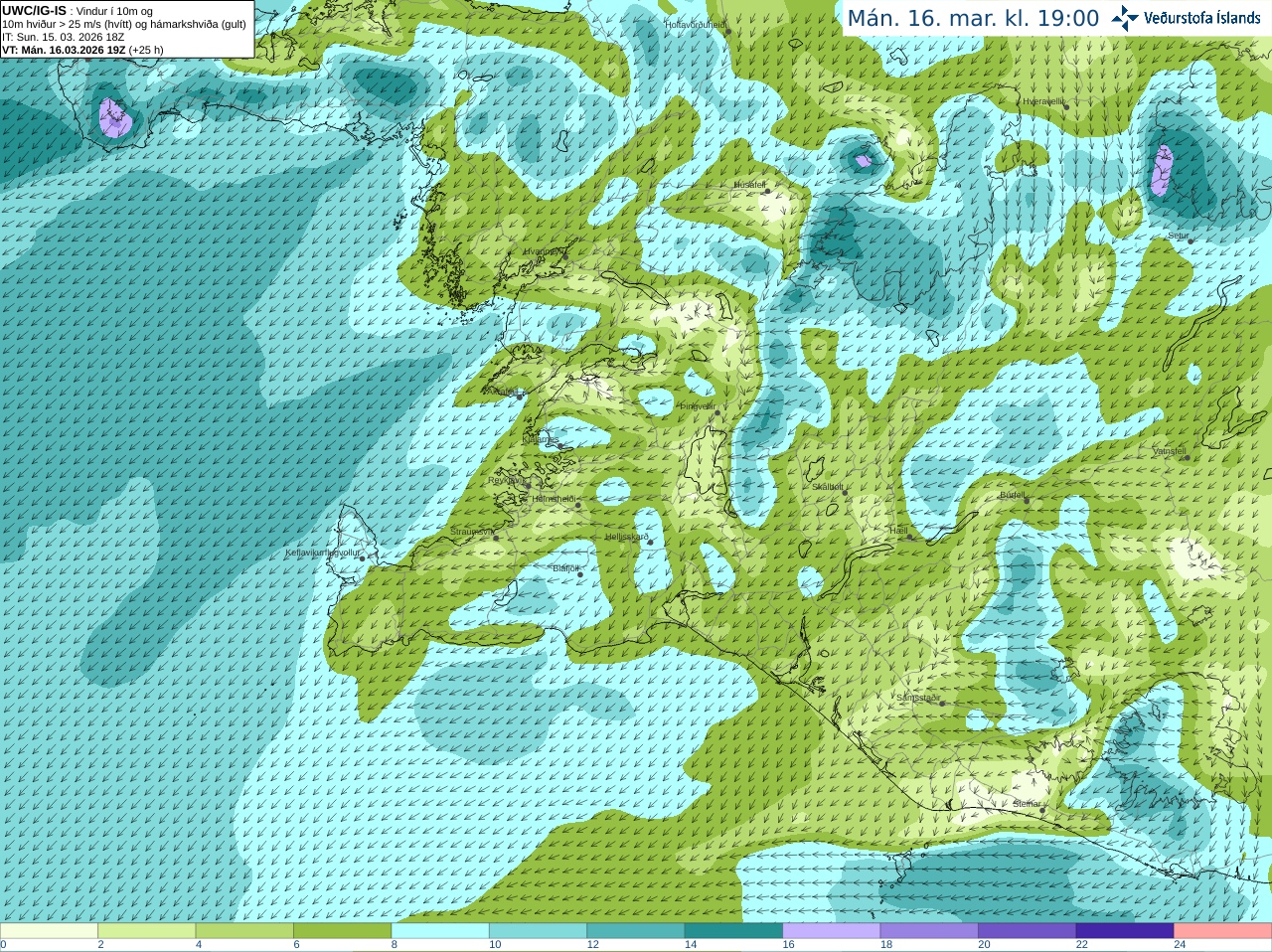Viewport: 1272px width, 952px height.
Task: Click the 22–24 m/s dark indigo legend swatch
Action: [1125, 931]
